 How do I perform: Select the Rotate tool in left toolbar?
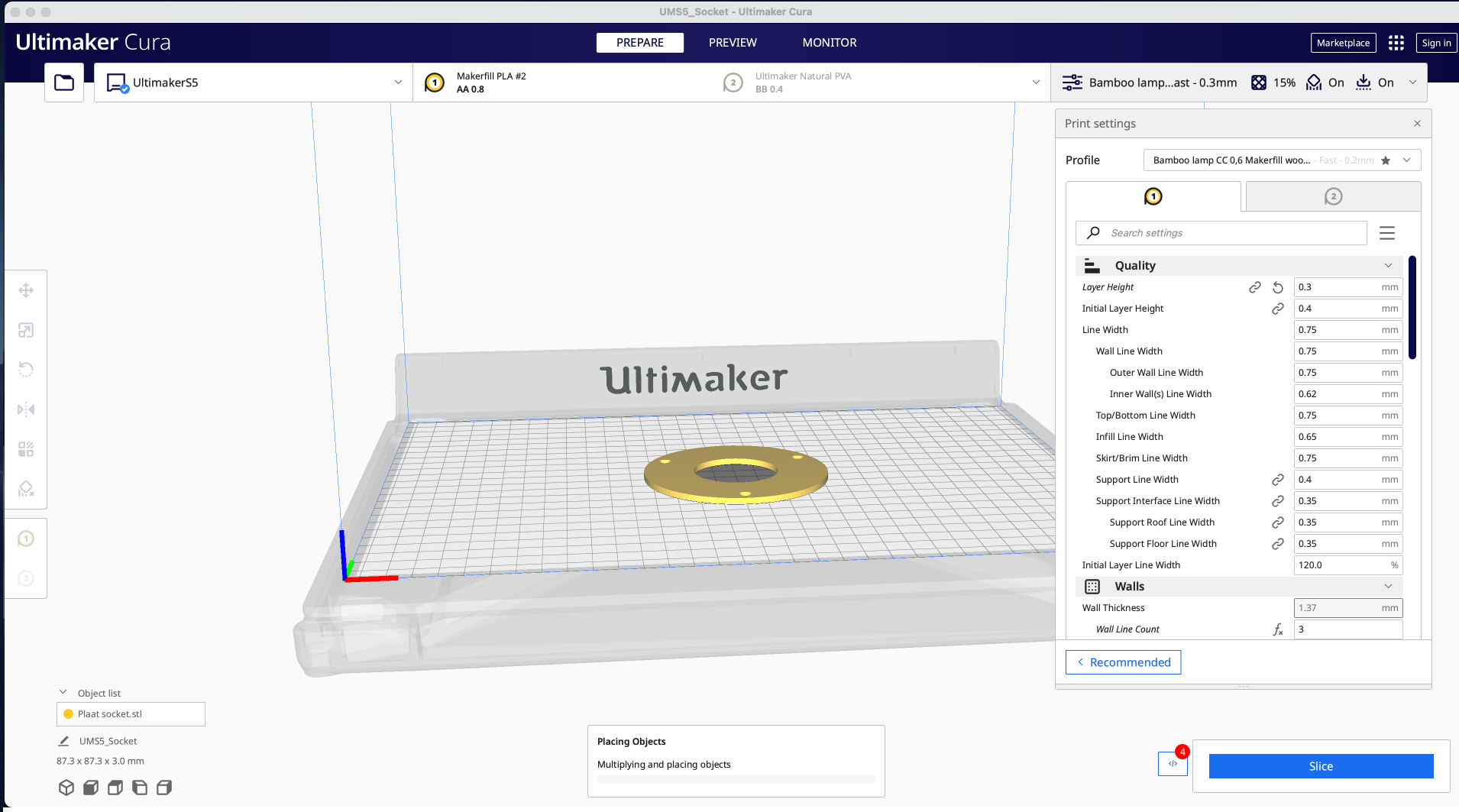(26, 370)
